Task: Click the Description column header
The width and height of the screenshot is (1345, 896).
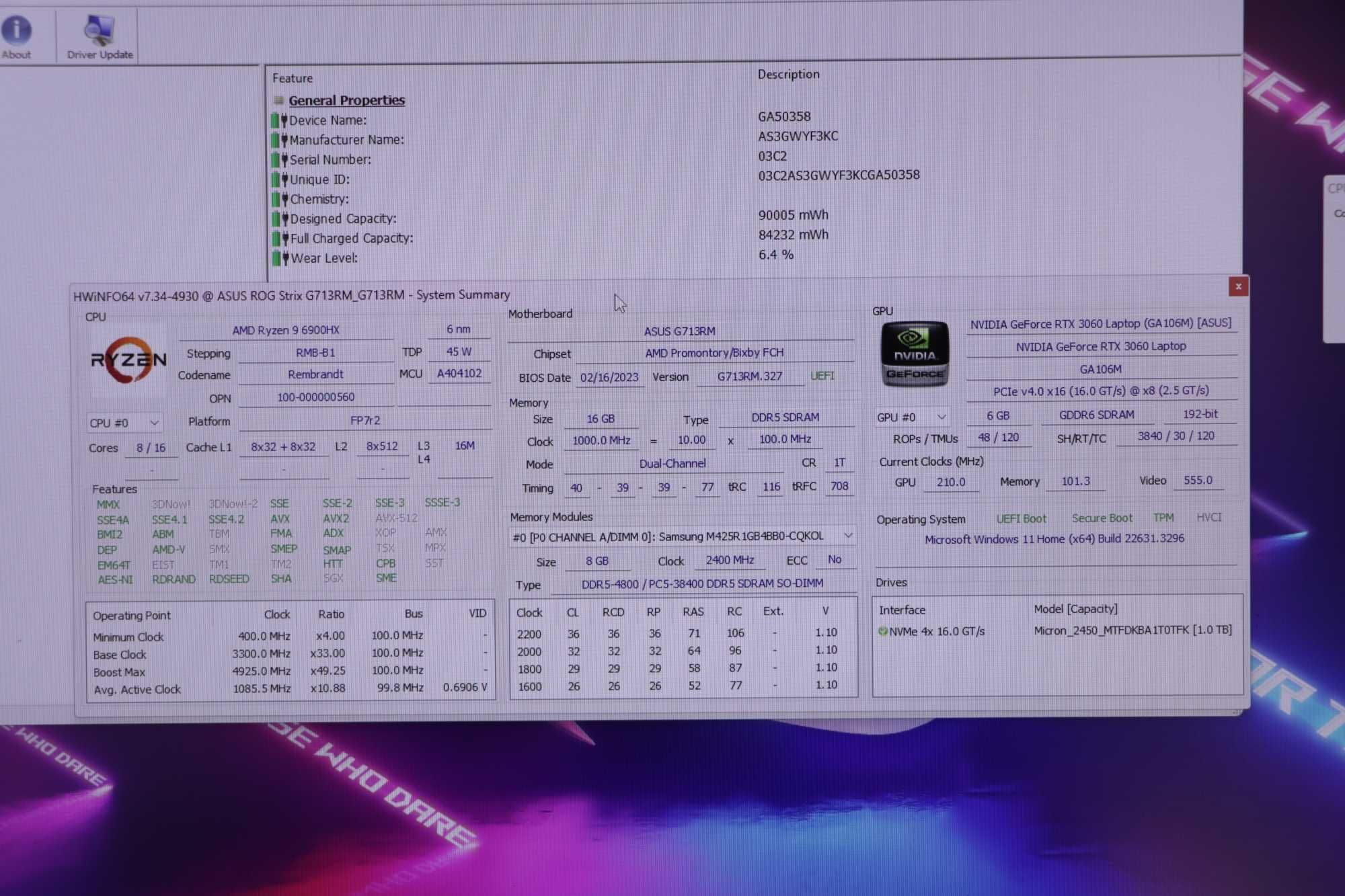Action: pos(788,74)
